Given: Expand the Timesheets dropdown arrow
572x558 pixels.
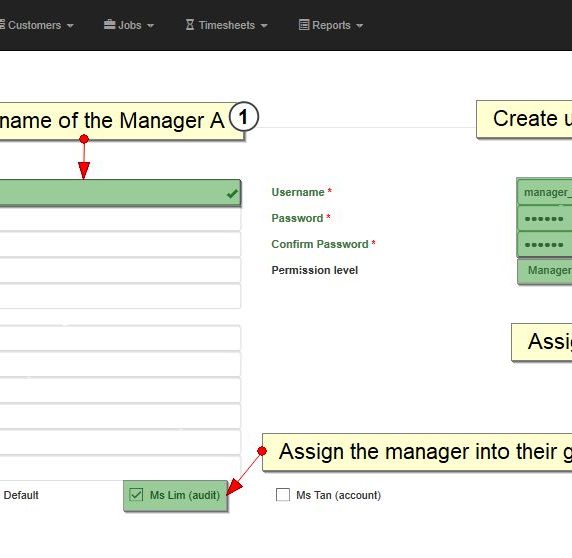Looking at the screenshot, I should click(x=264, y=26).
